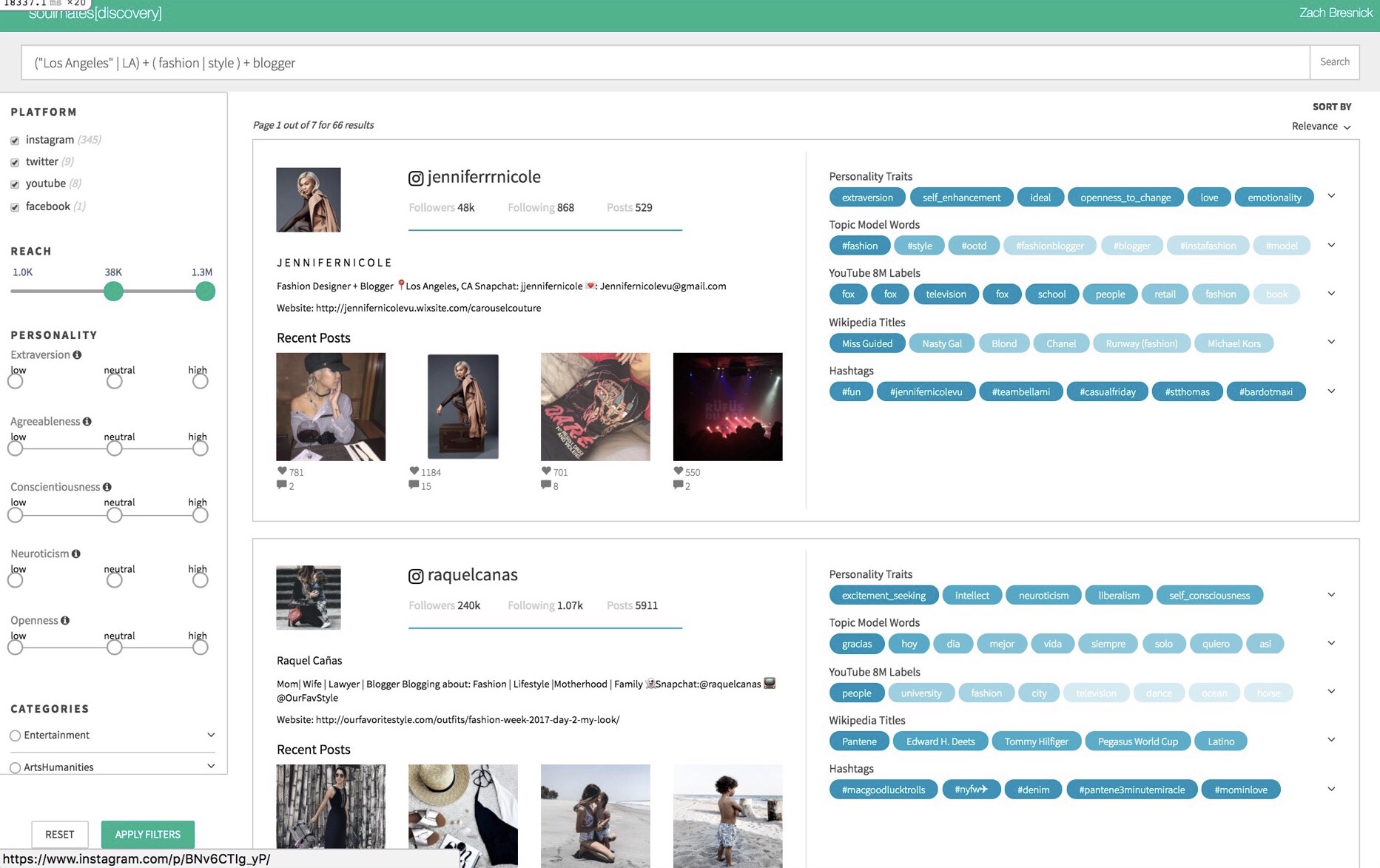Image resolution: width=1380 pixels, height=868 pixels.
Task: Open the Relevance sort dropdown
Action: pyautogui.click(x=1322, y=127)
